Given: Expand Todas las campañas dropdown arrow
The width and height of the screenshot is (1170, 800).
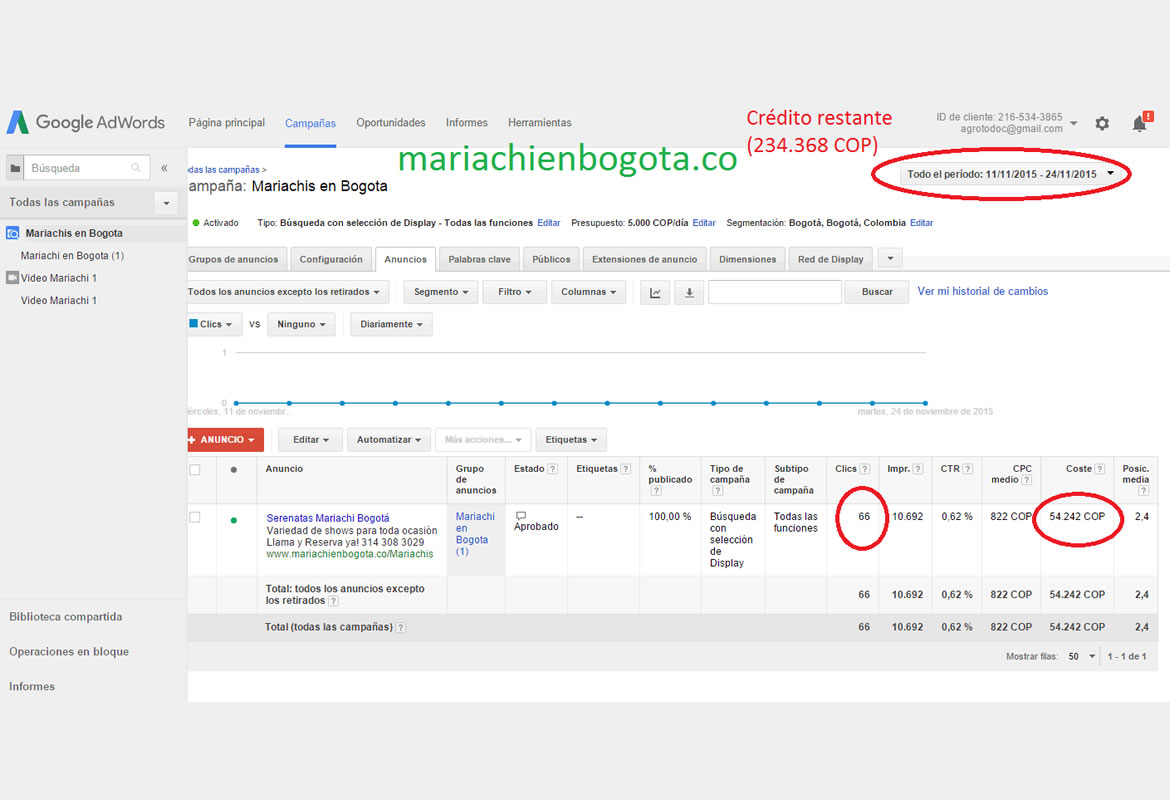Looking at the screenshot, I should coord(166,203).
